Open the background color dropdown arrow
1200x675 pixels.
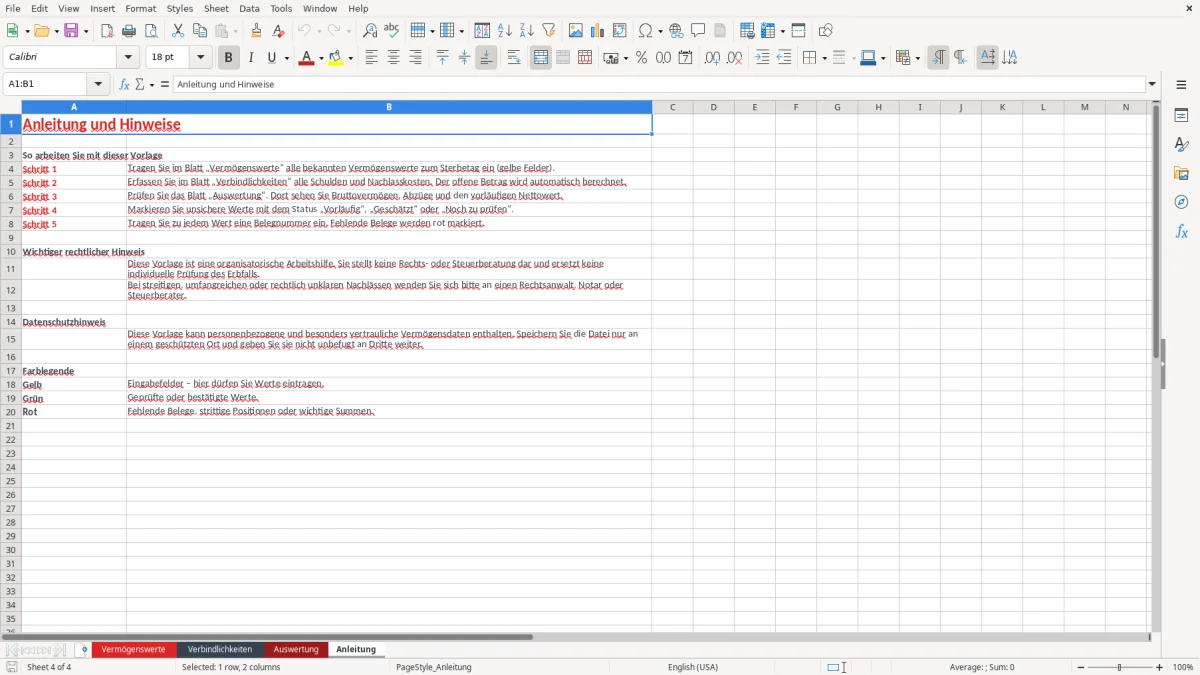[x=351, y=58]
